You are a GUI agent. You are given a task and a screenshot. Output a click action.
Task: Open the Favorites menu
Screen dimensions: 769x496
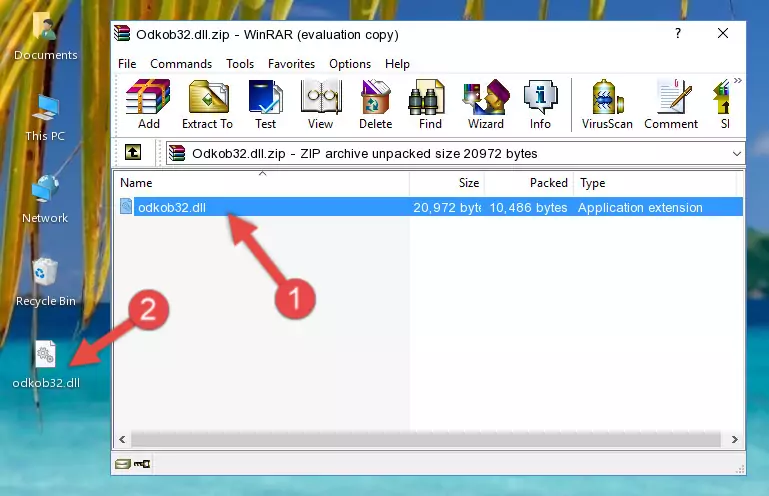point(291,64)
